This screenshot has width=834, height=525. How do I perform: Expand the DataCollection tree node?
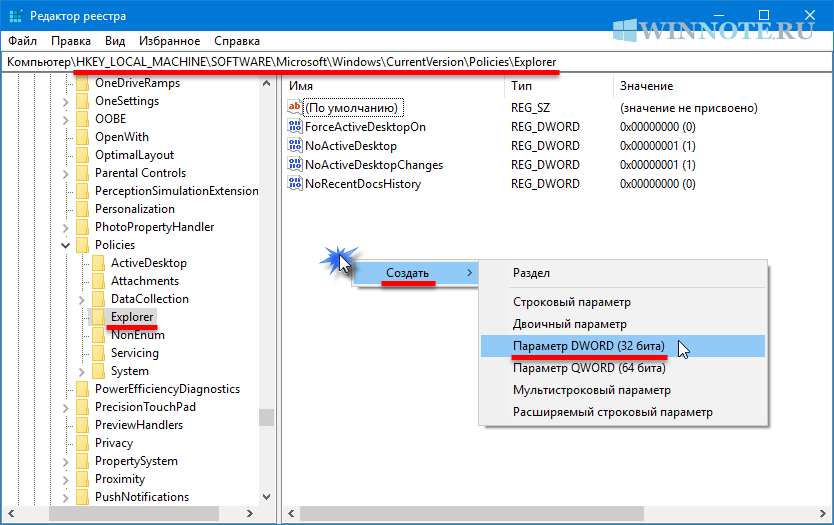(x=81, y=300)
